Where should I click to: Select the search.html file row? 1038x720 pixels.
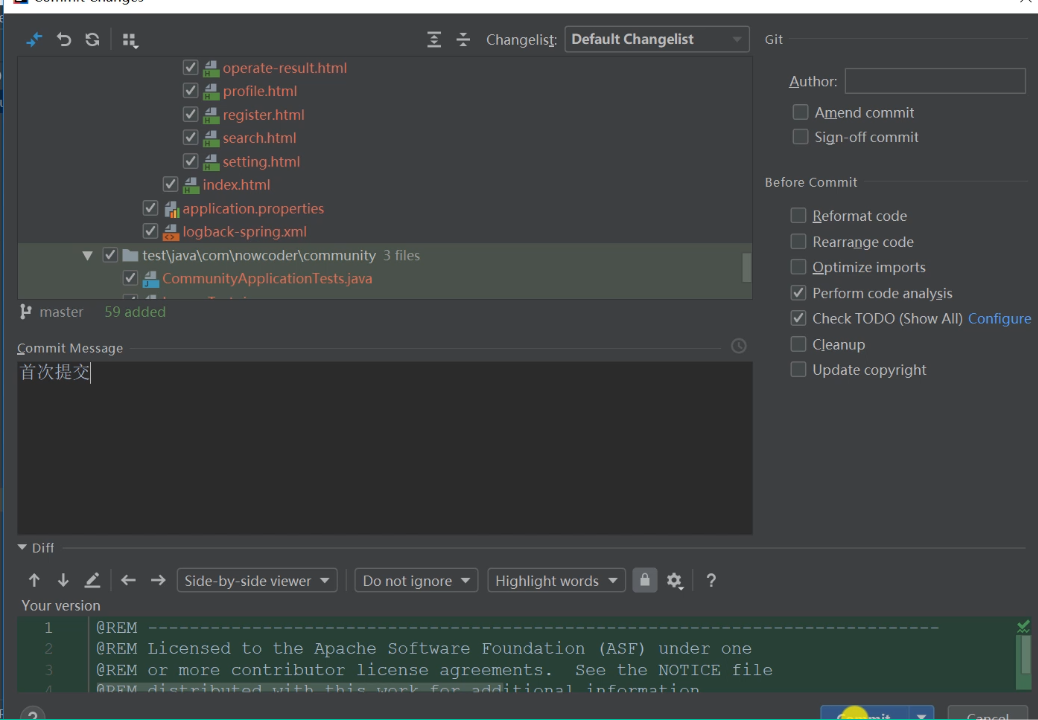pos(385,138)
